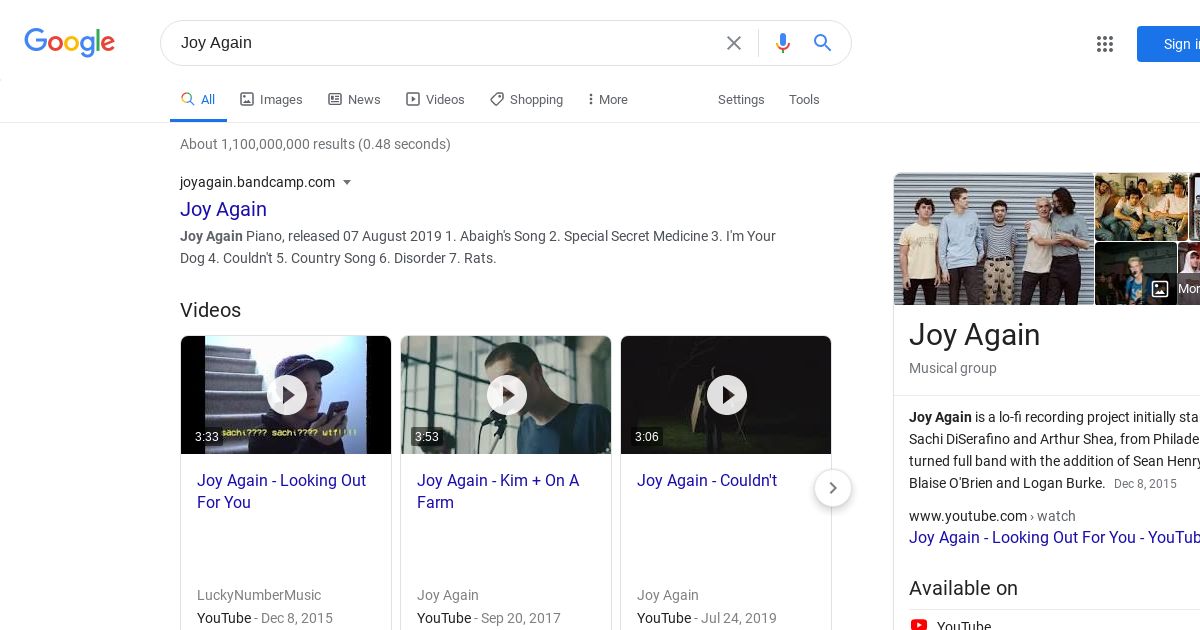Click LuckyNumberMusic channel name
The width and height of the screenshot is (1200, 630).
[259, 595]
